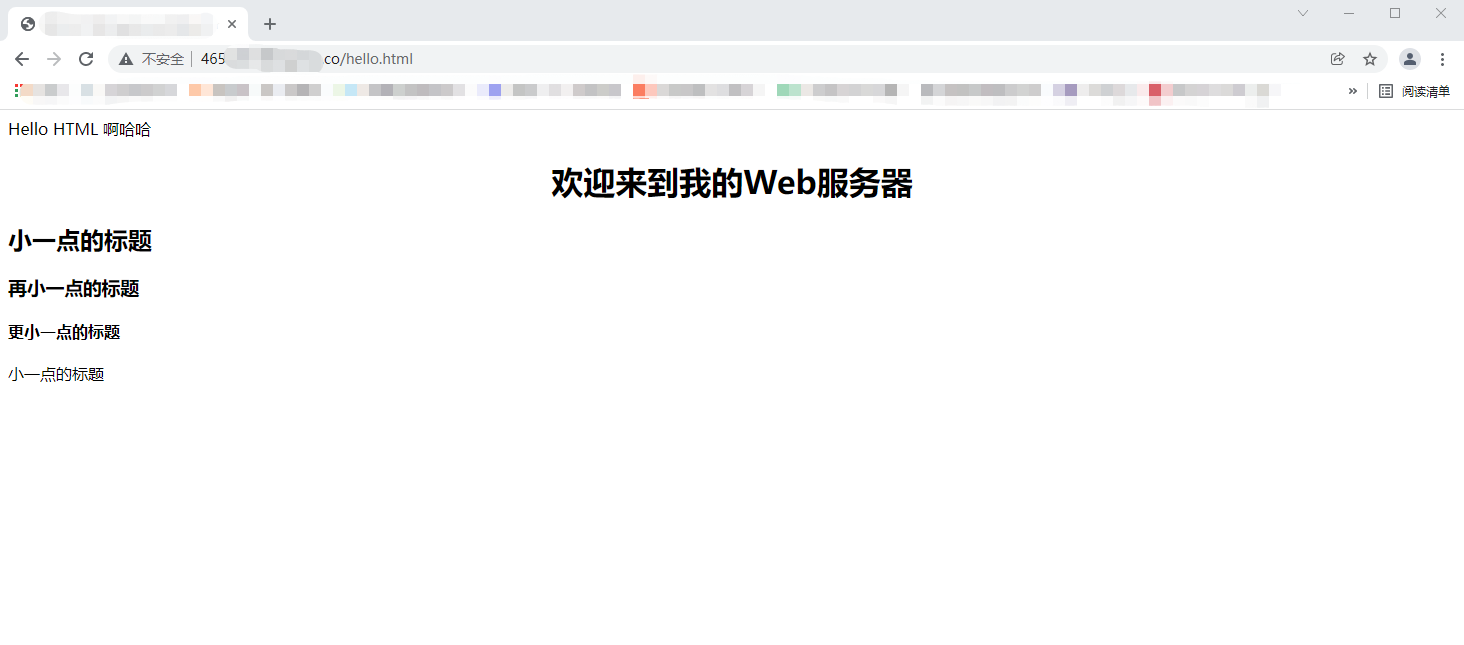Open a new tab with the plus button

(269, 23)
